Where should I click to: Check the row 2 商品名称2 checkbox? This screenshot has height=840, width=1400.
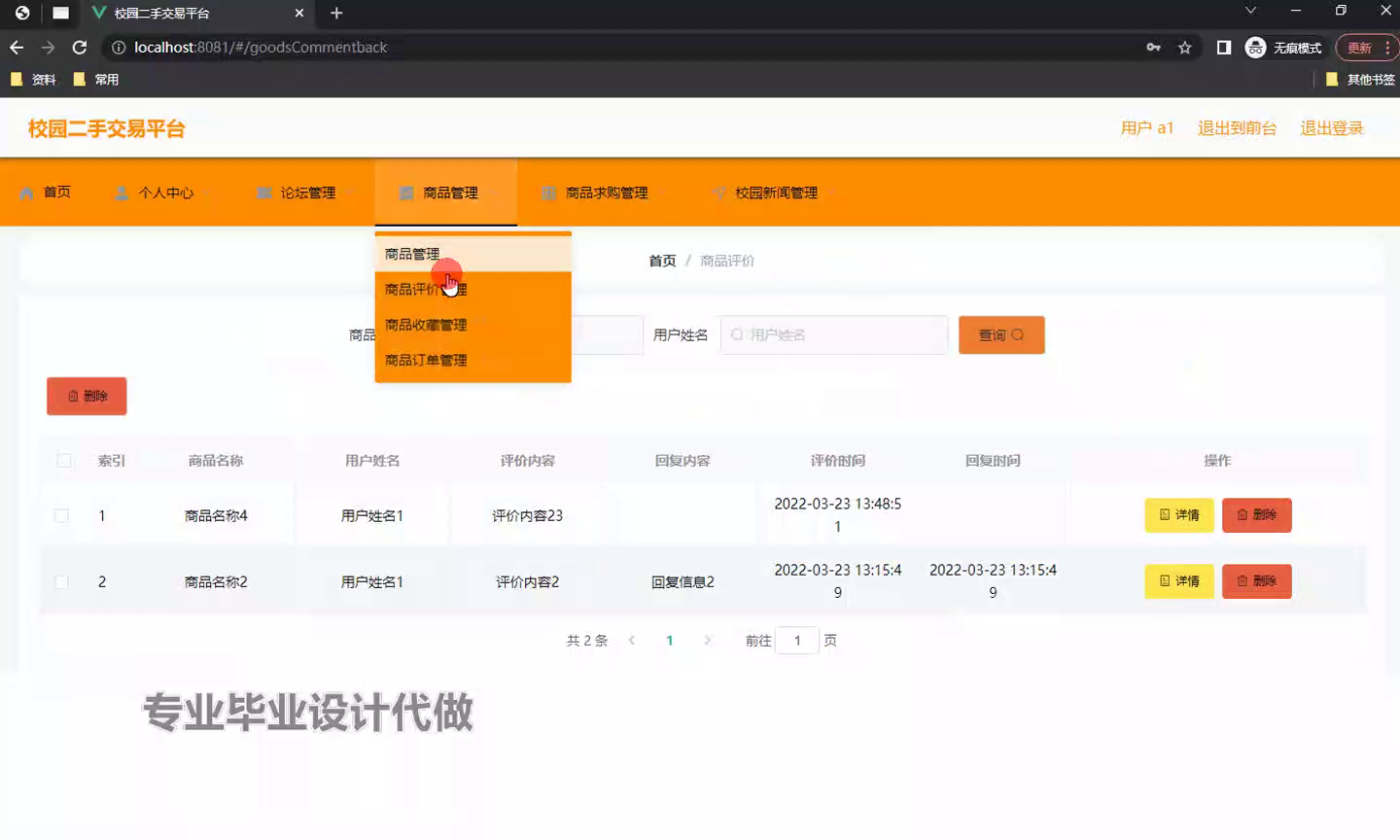tap(61, 581)
